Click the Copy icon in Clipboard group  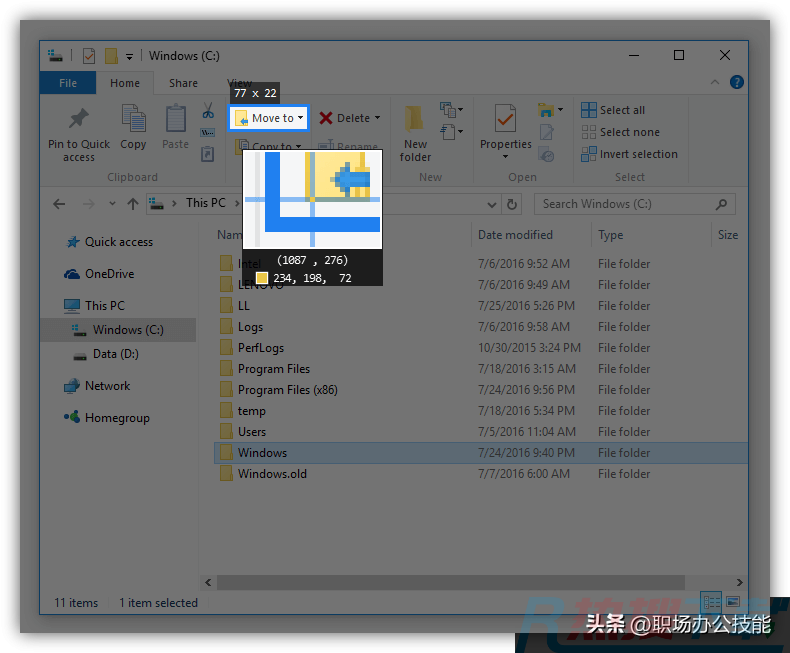pos(133,118)
